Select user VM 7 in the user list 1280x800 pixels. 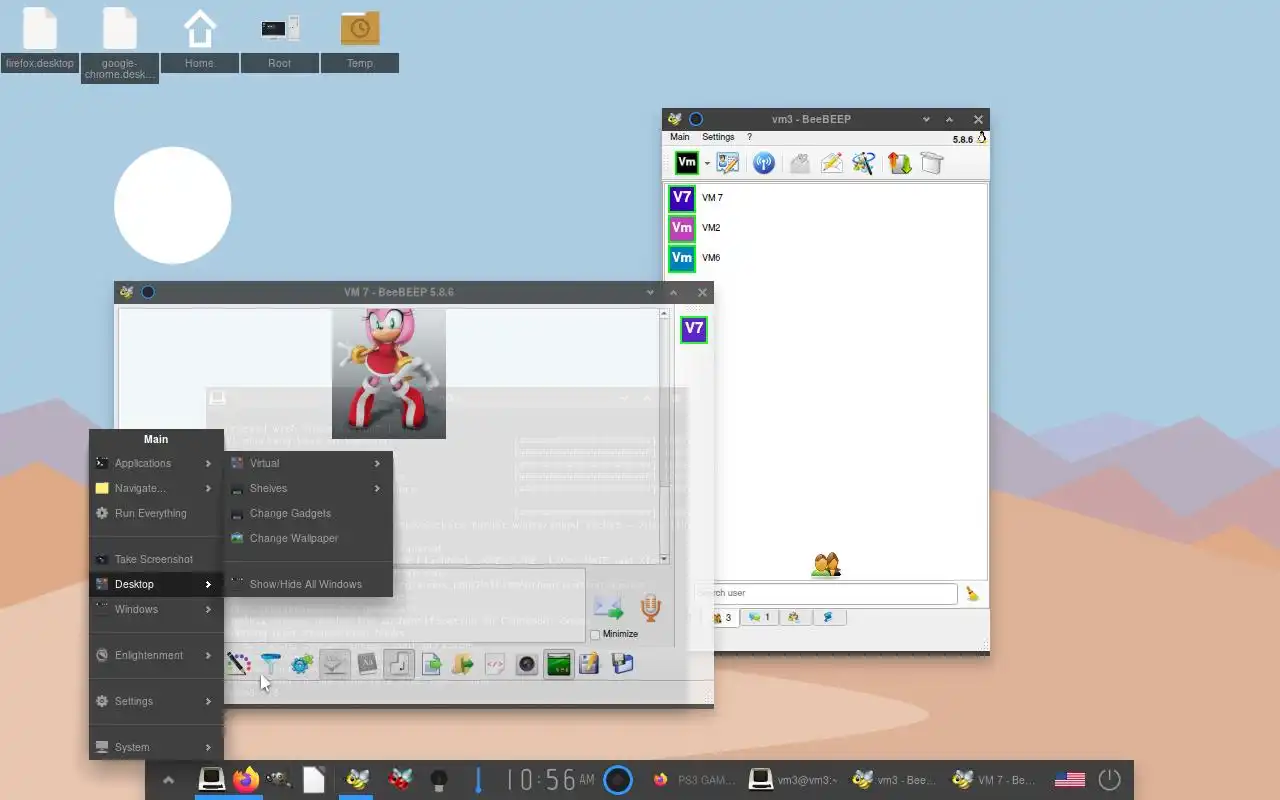(826, 198)
